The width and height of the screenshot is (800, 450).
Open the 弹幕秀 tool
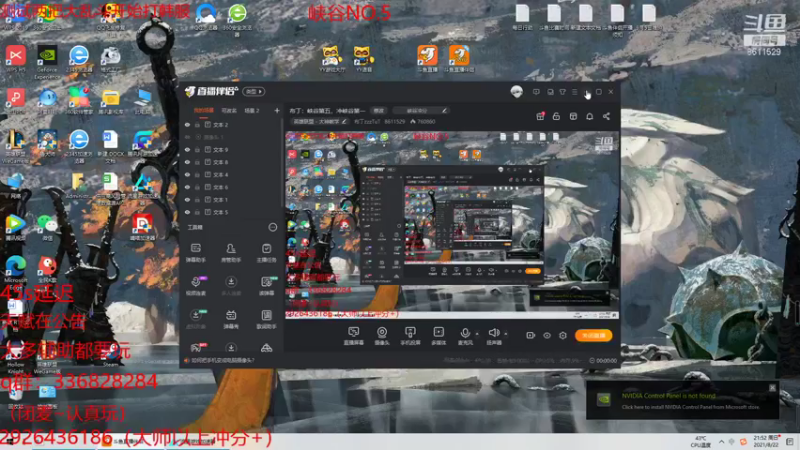coord(231,319)
